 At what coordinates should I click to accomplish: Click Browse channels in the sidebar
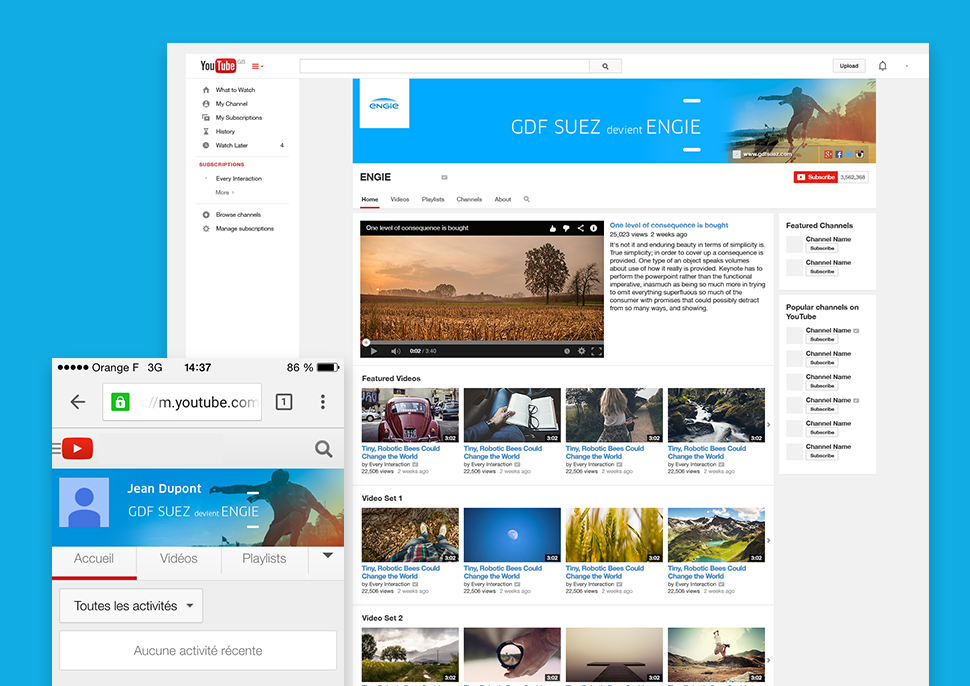click(238, 215)
